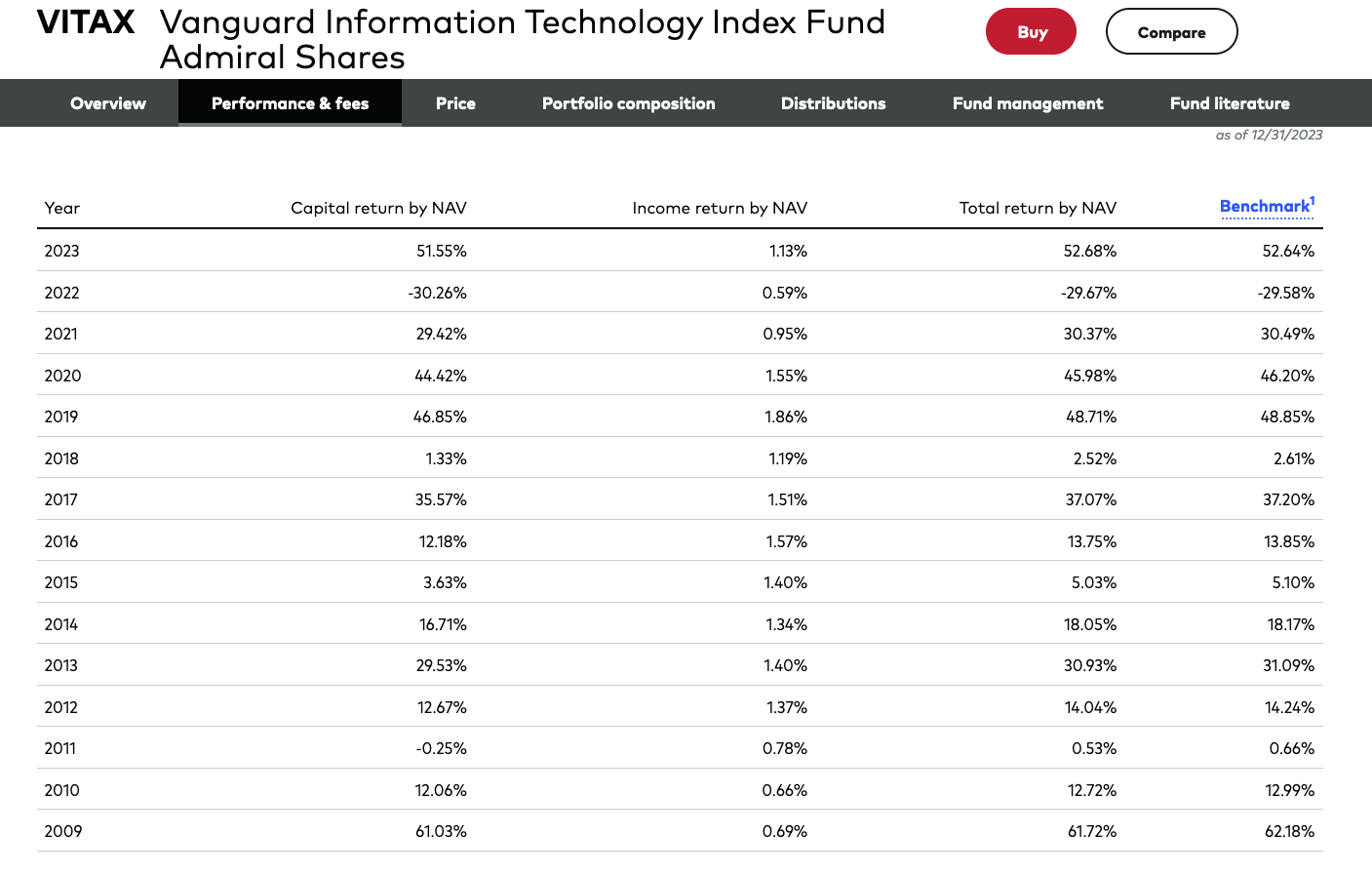Click the red Buy button
The image size is (1372, 875).
[1031, 32]
